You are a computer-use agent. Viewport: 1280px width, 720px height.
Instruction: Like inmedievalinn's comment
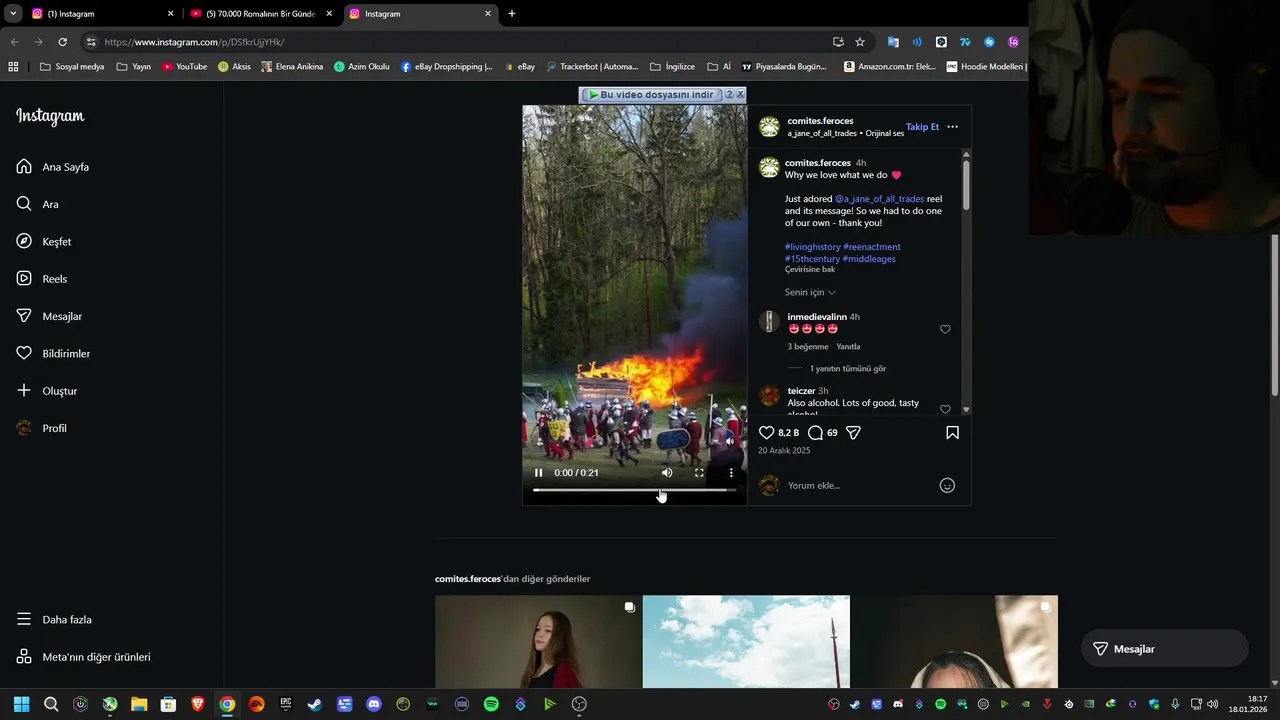click(945, 329)
